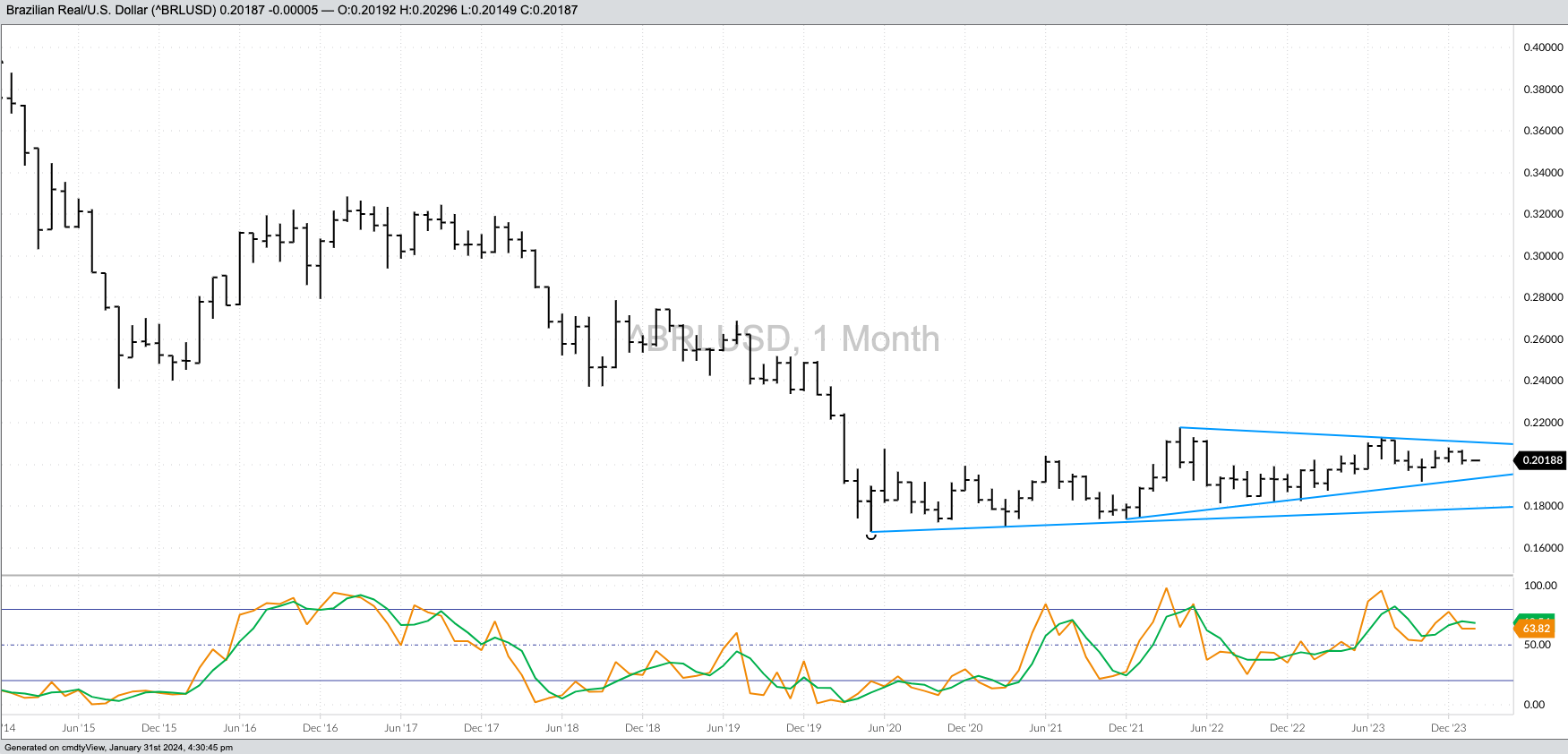Viewport: 1568px width, 754px height.
Task: Click the 100.00 oscillator axis label
Action: (x=1540, y=586)
